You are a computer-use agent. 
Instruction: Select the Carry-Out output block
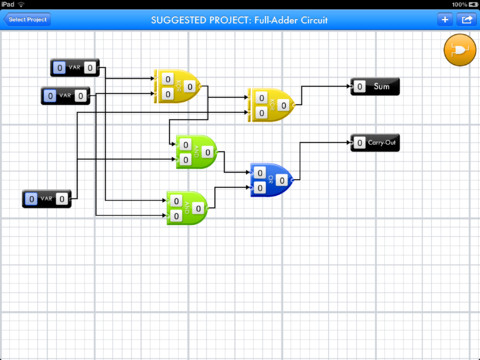(x=375, y=143)
